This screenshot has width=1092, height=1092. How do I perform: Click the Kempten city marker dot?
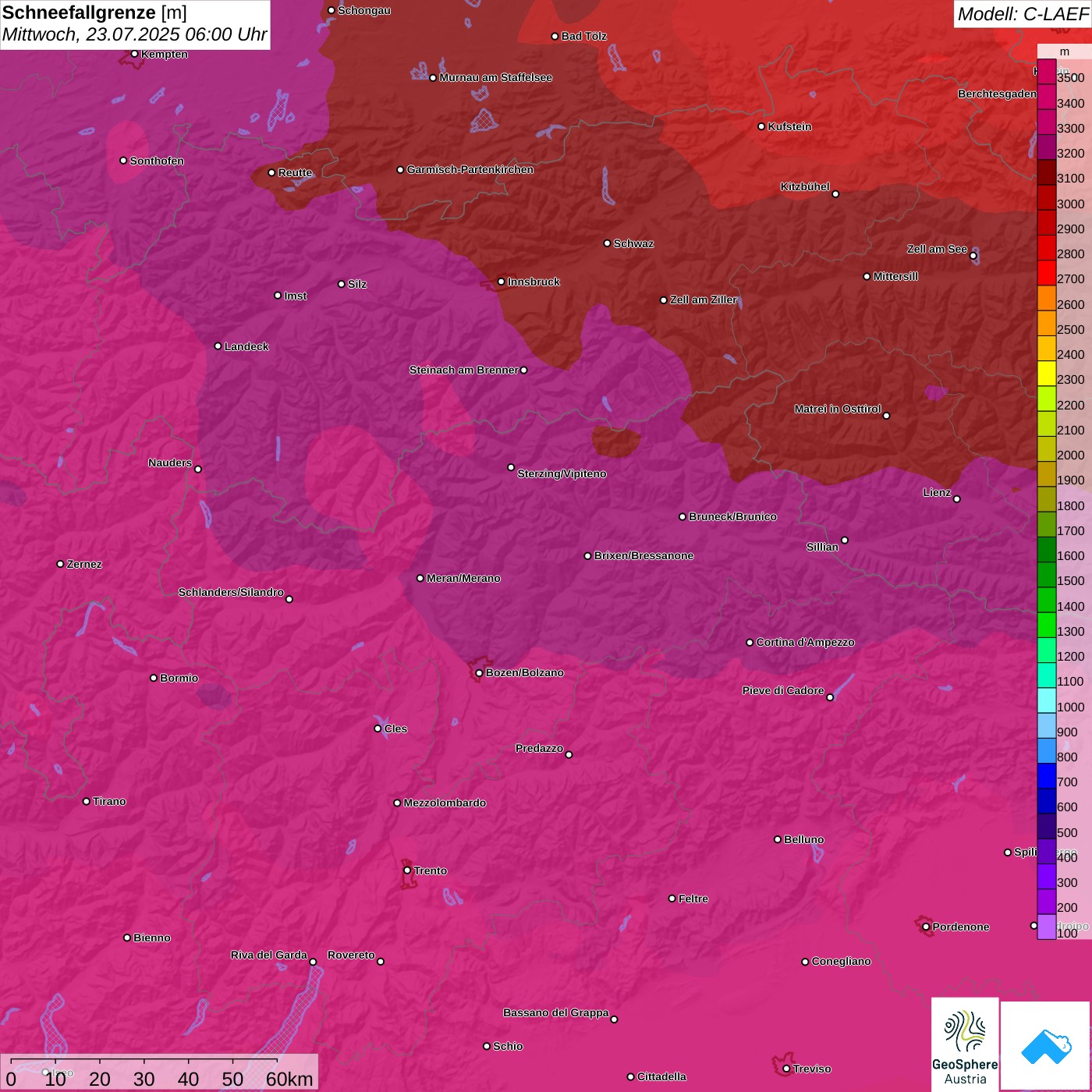coord(135,54)
